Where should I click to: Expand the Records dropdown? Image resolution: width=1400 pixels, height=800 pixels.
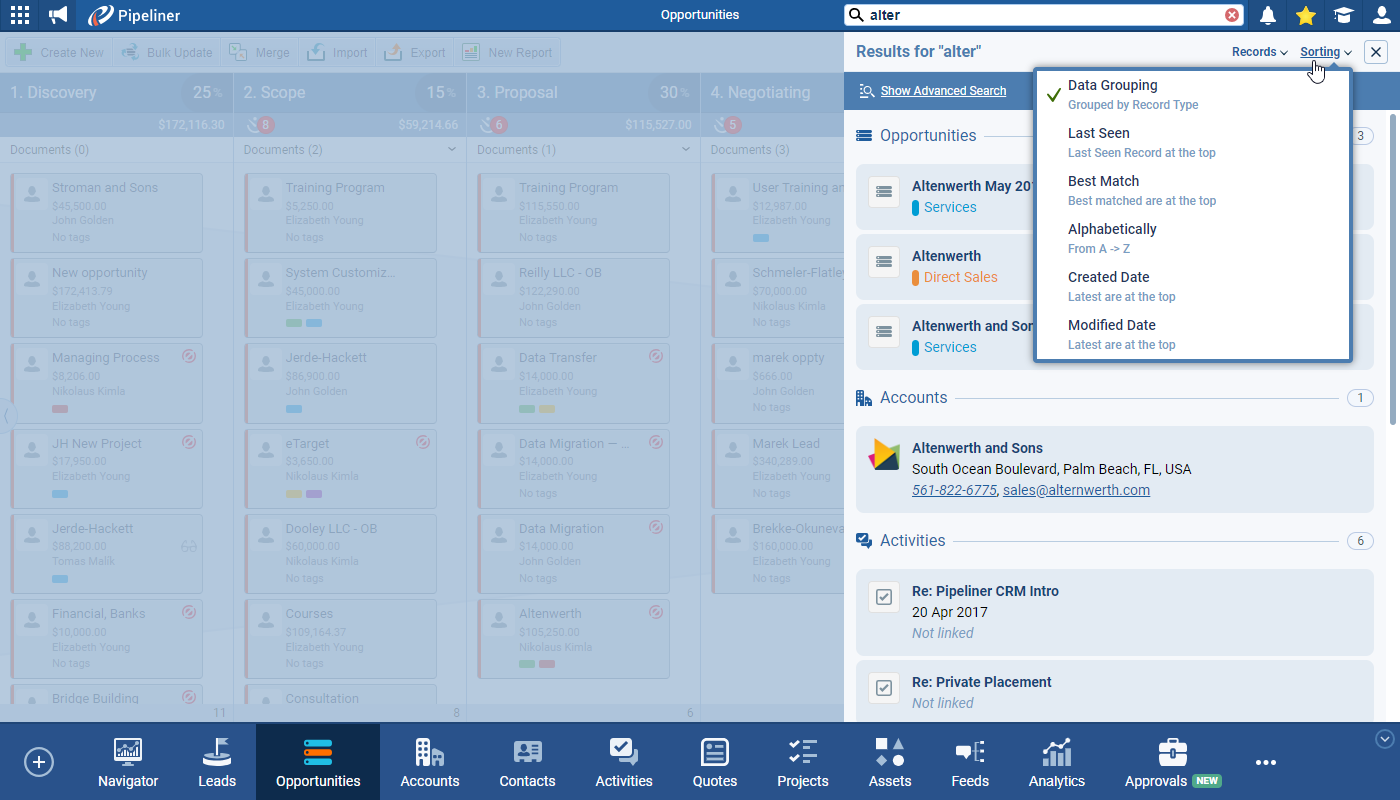click(1259, 52)
